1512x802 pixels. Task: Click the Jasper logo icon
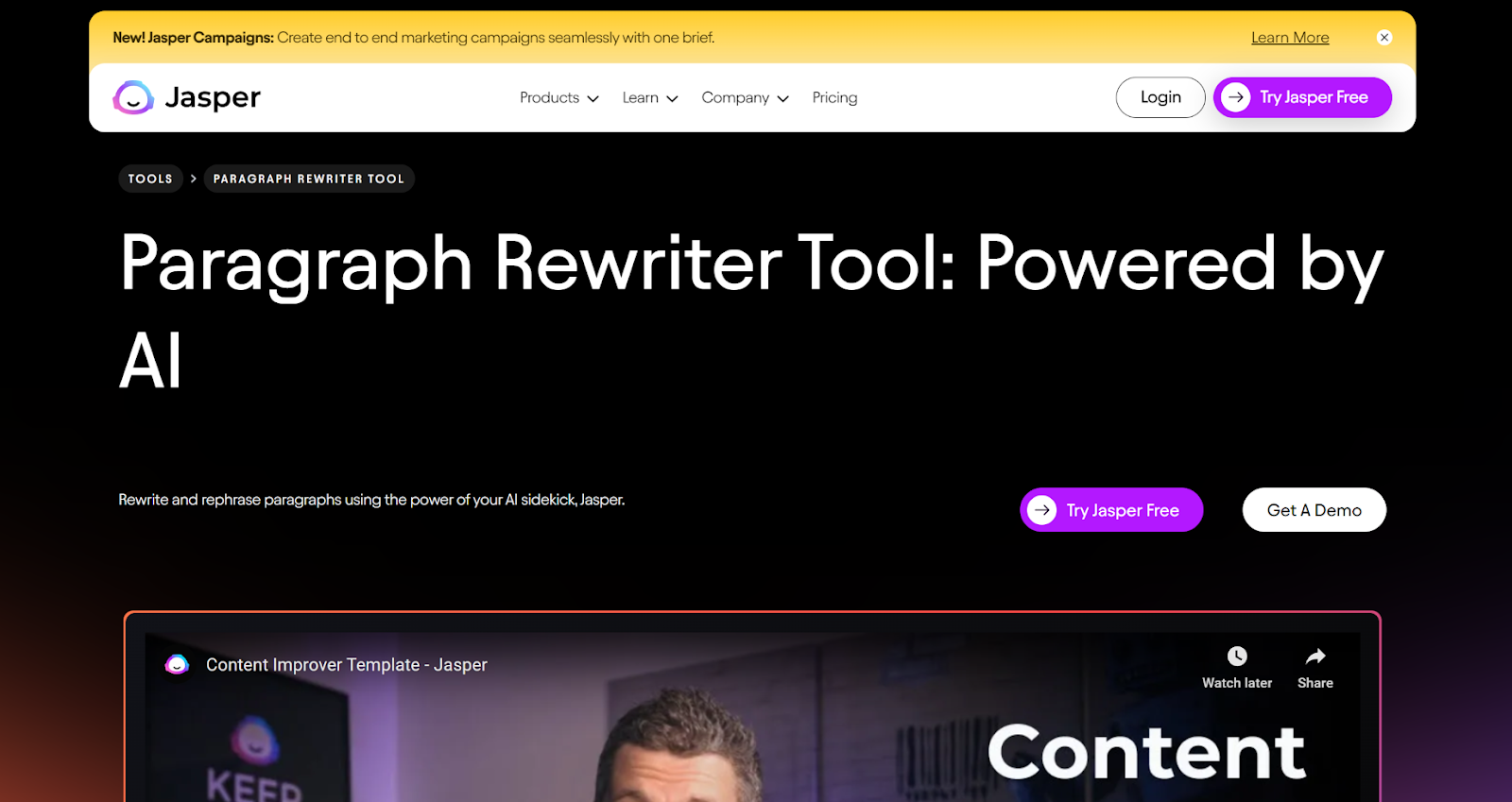133,97
